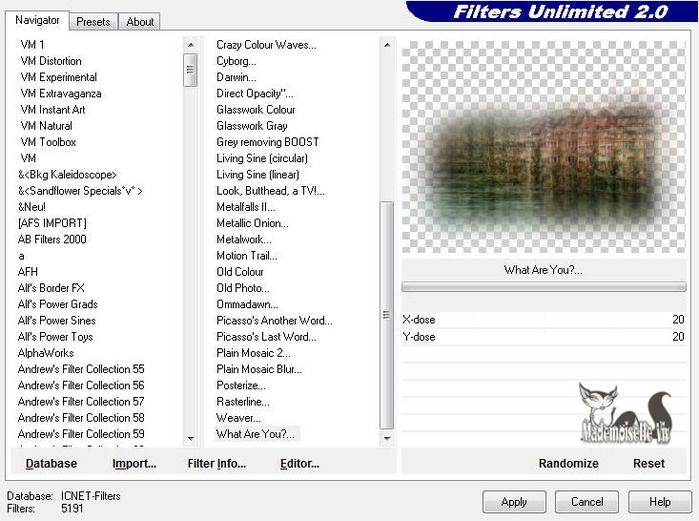
Task: Select VM Extravaganza category
Action: 61,93
